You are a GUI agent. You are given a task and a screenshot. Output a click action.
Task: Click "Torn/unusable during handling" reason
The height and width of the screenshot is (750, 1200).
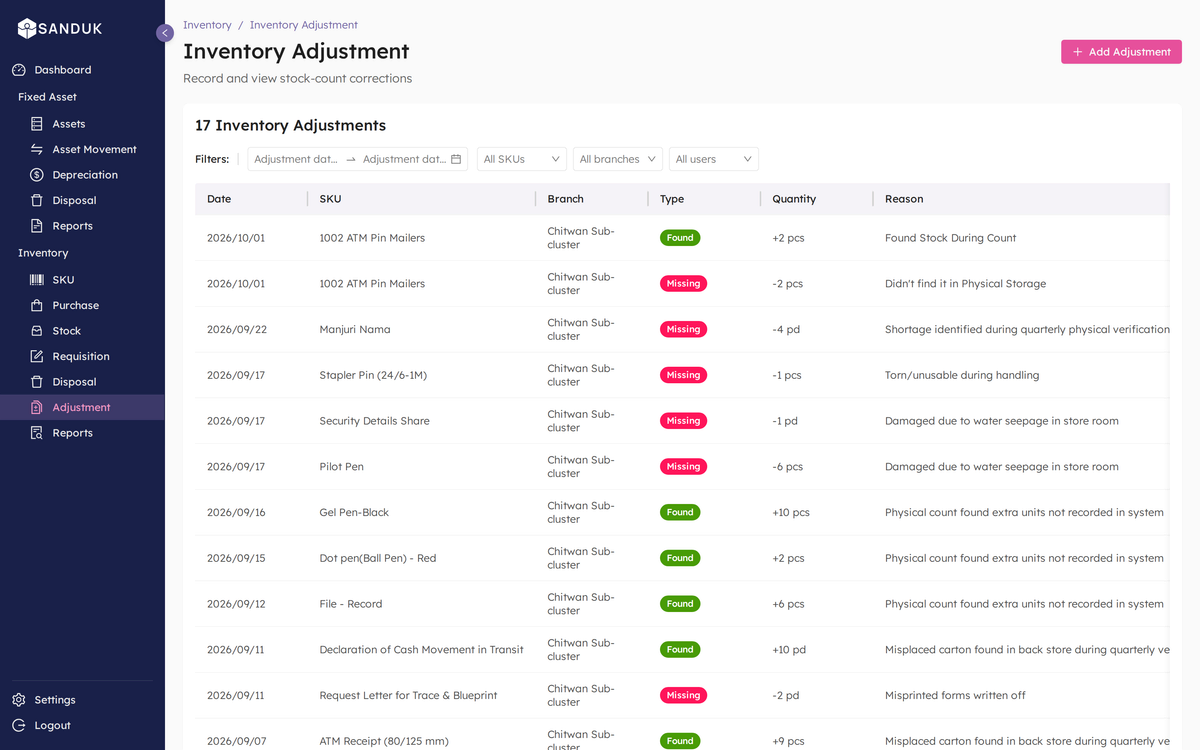tap(962, 375)
